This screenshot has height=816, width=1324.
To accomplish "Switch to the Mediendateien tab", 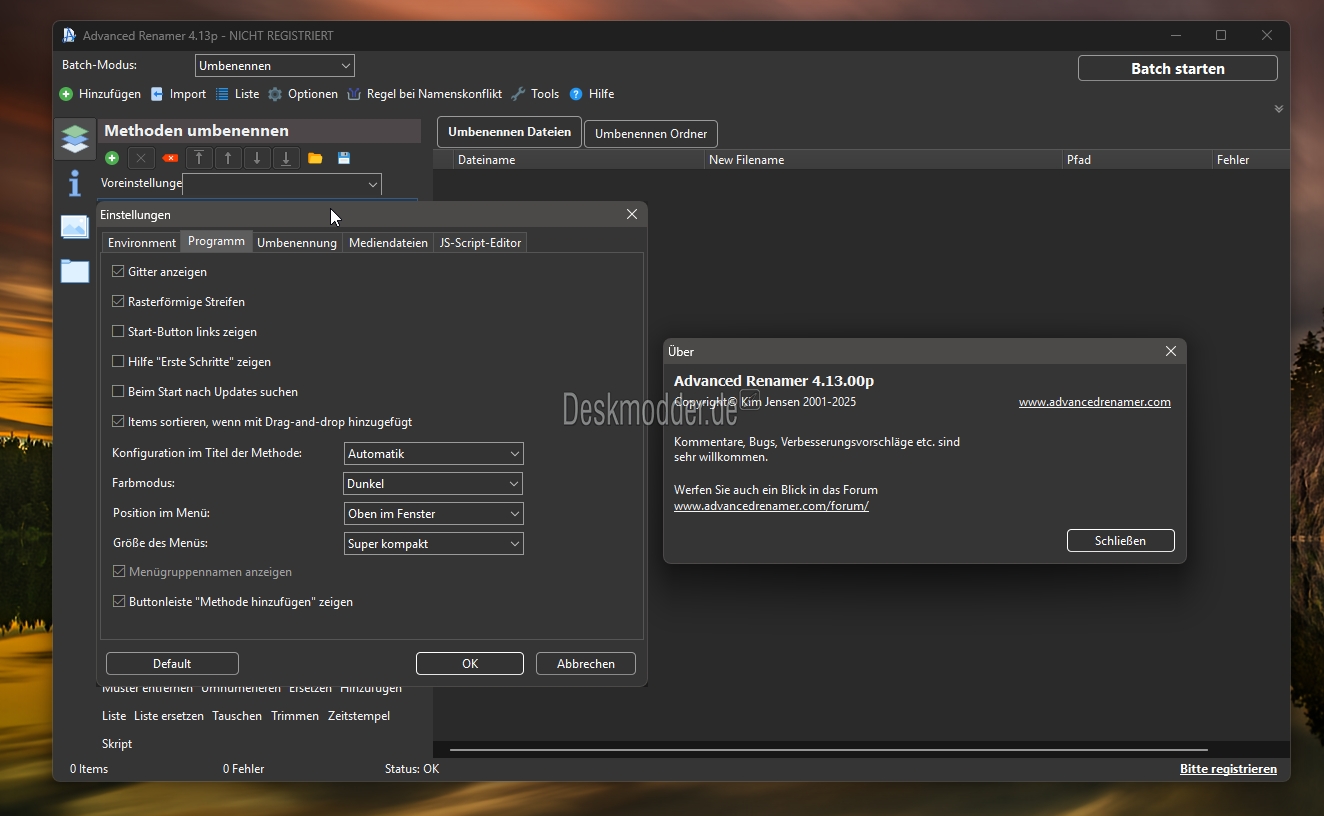I will 388,242.
